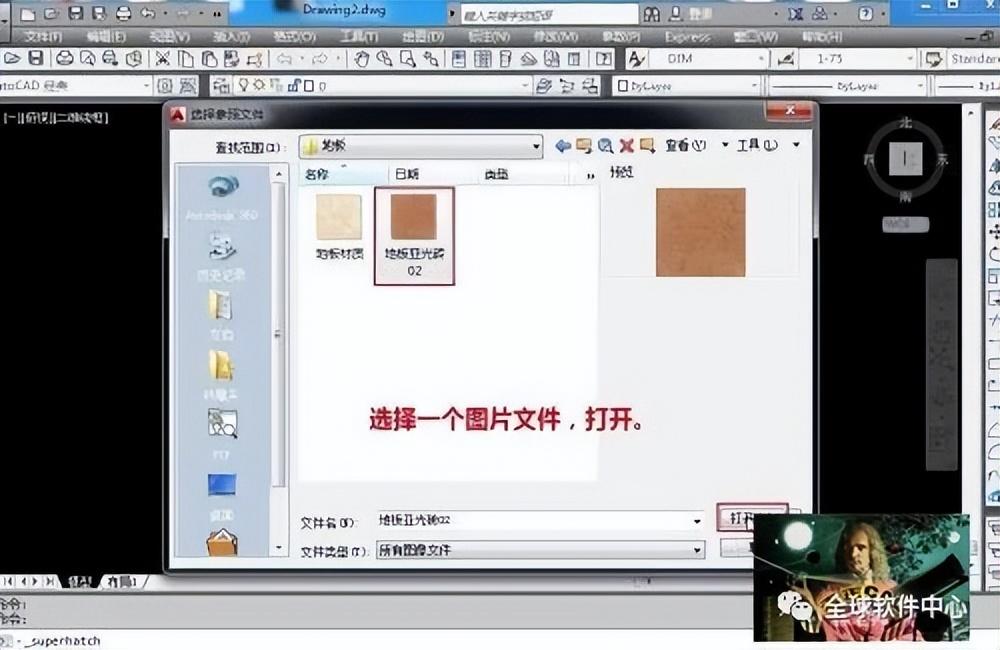Click the Copy icon in standard toolbar
This screenshot has width=1000, height=650.
pos(186,59)
